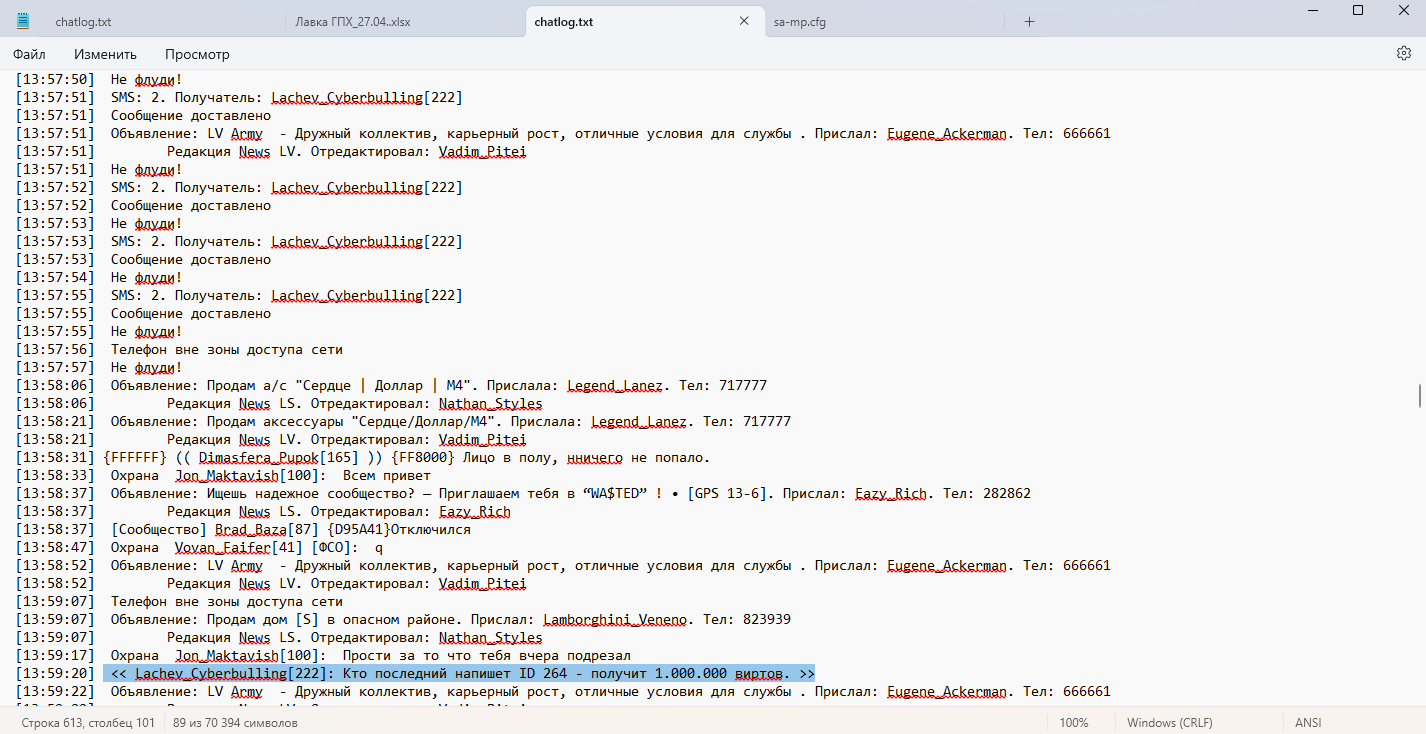
Task: Click the 13:58:06 editor name Nathan_Styles
Action: (x=491, y=404)
